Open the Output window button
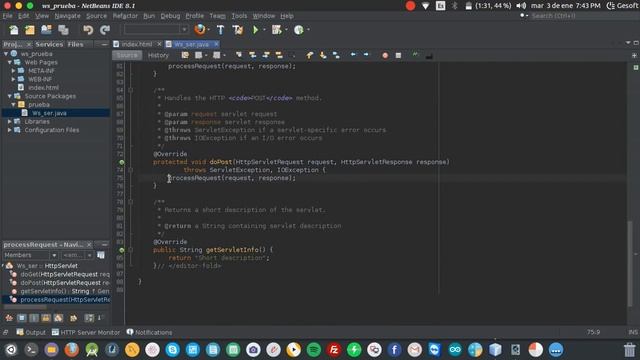This screenshot has height=360, width=640. coord(31,332)
